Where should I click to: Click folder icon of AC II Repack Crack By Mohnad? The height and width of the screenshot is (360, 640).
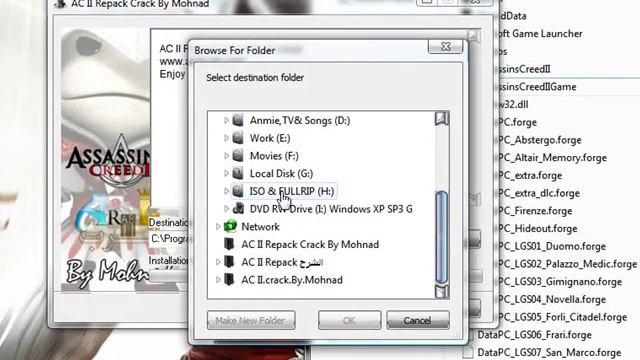tap(229, 244)
